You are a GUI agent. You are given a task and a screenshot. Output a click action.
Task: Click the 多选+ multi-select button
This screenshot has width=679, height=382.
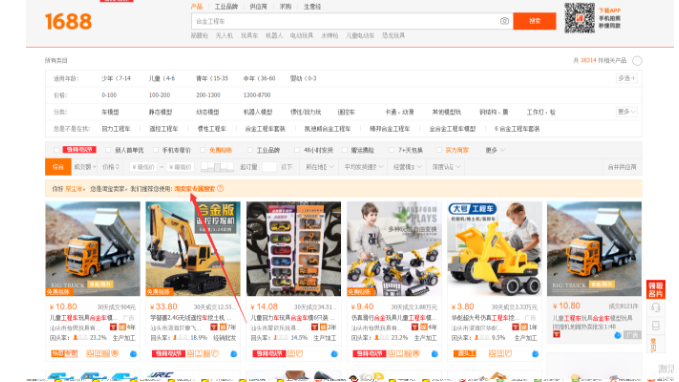pos(627,78)
